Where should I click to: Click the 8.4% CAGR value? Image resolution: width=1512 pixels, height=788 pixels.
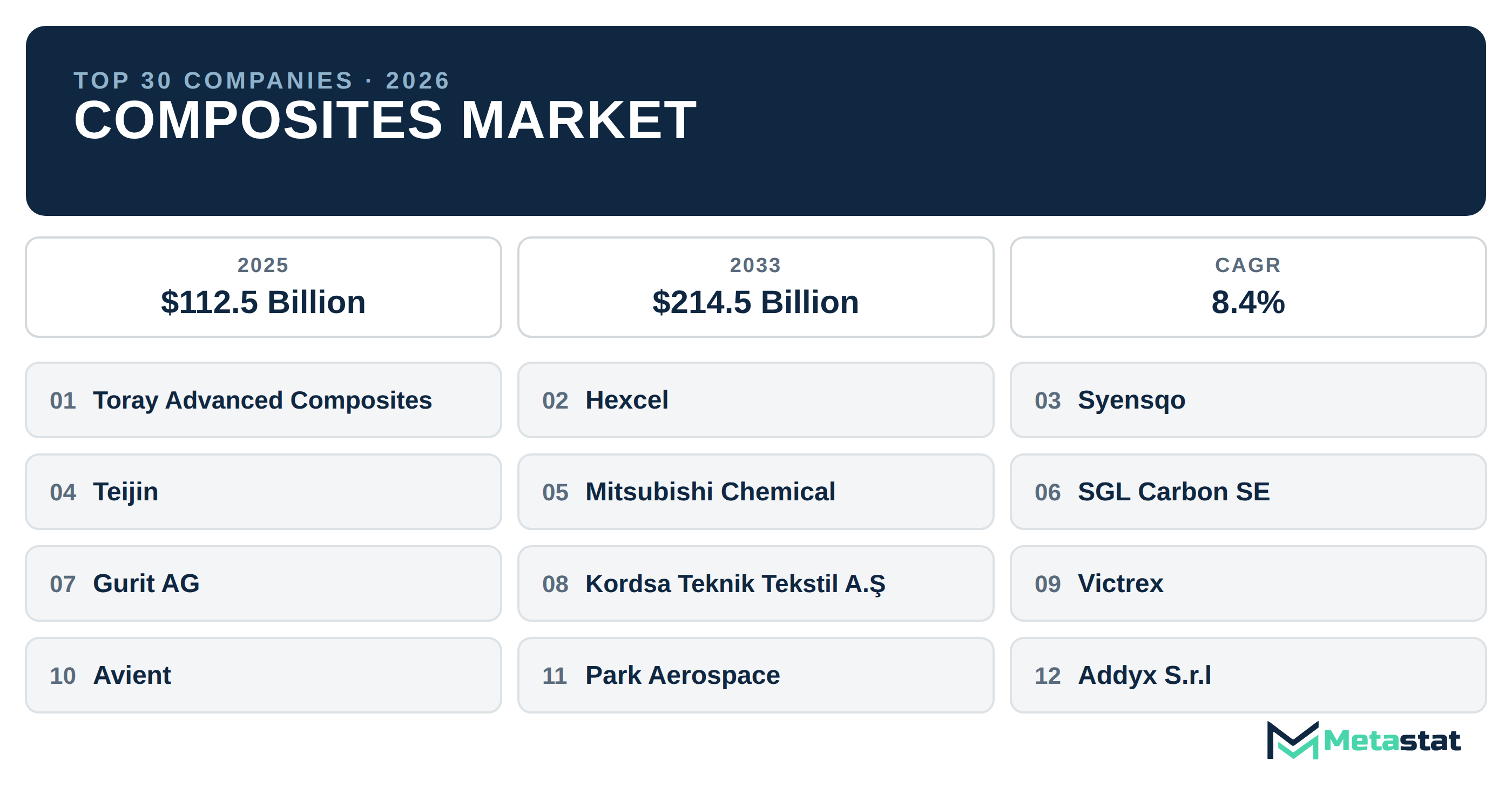click(1248, 302)
